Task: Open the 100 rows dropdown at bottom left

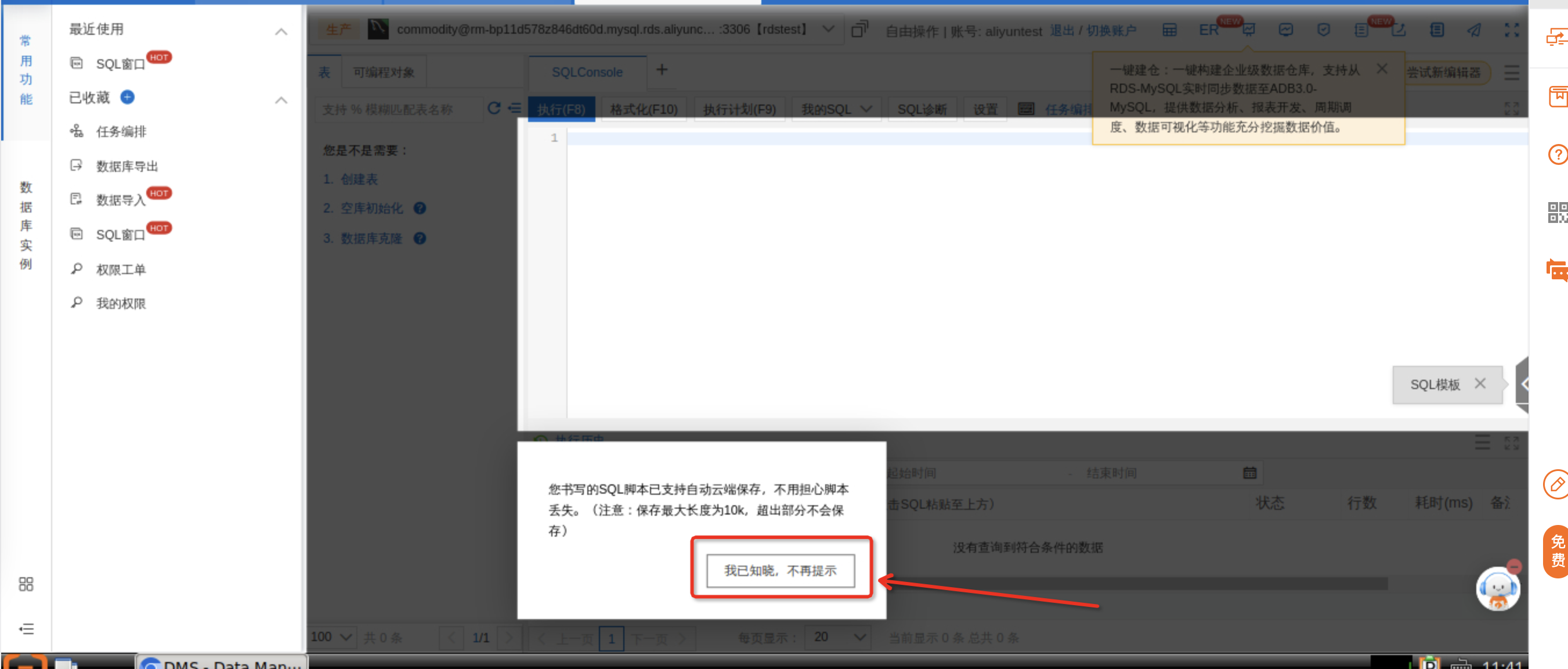Action: 331,636
